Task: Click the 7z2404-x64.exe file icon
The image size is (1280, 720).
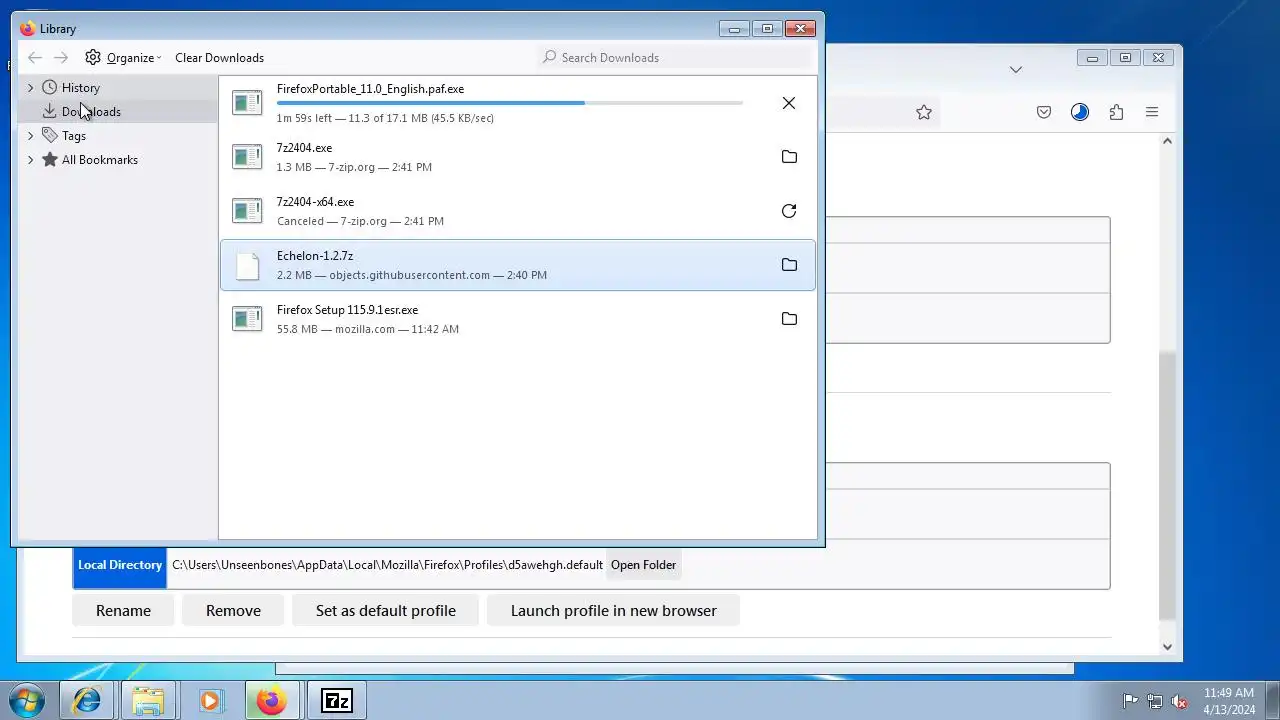Action: pyautogui.click(x=247, y=211)
